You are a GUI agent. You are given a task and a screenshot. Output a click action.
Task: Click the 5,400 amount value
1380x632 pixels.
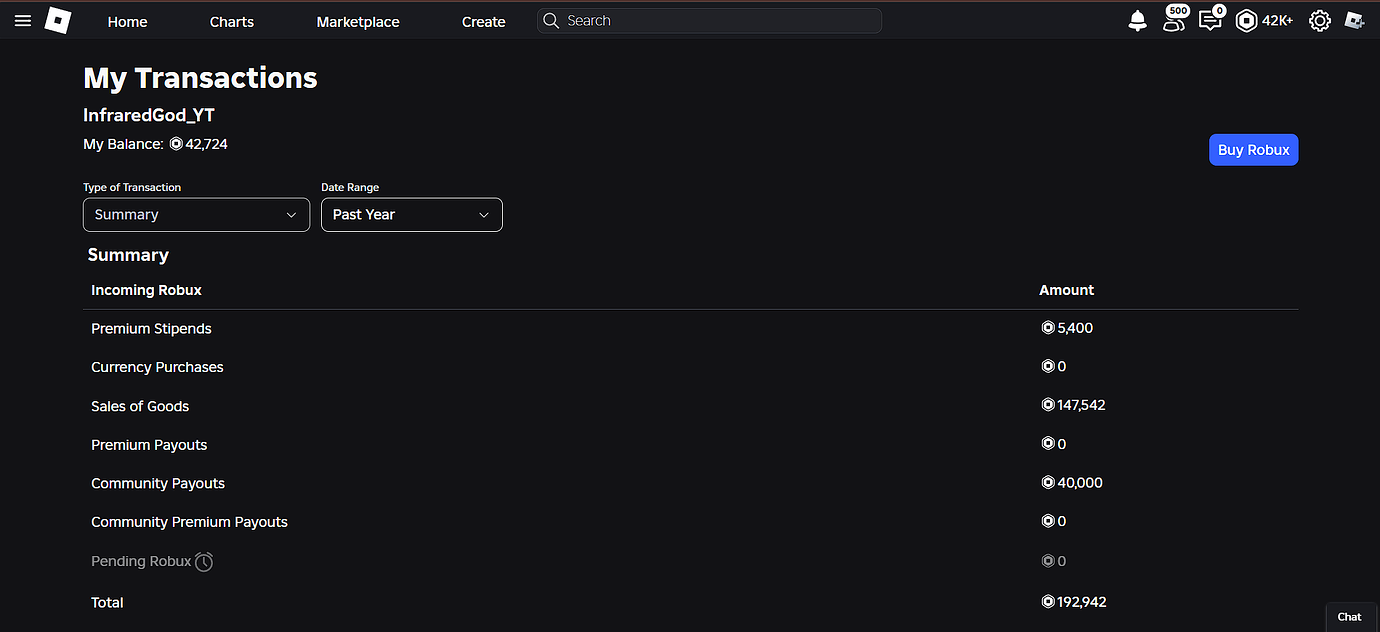[1075, 328]
